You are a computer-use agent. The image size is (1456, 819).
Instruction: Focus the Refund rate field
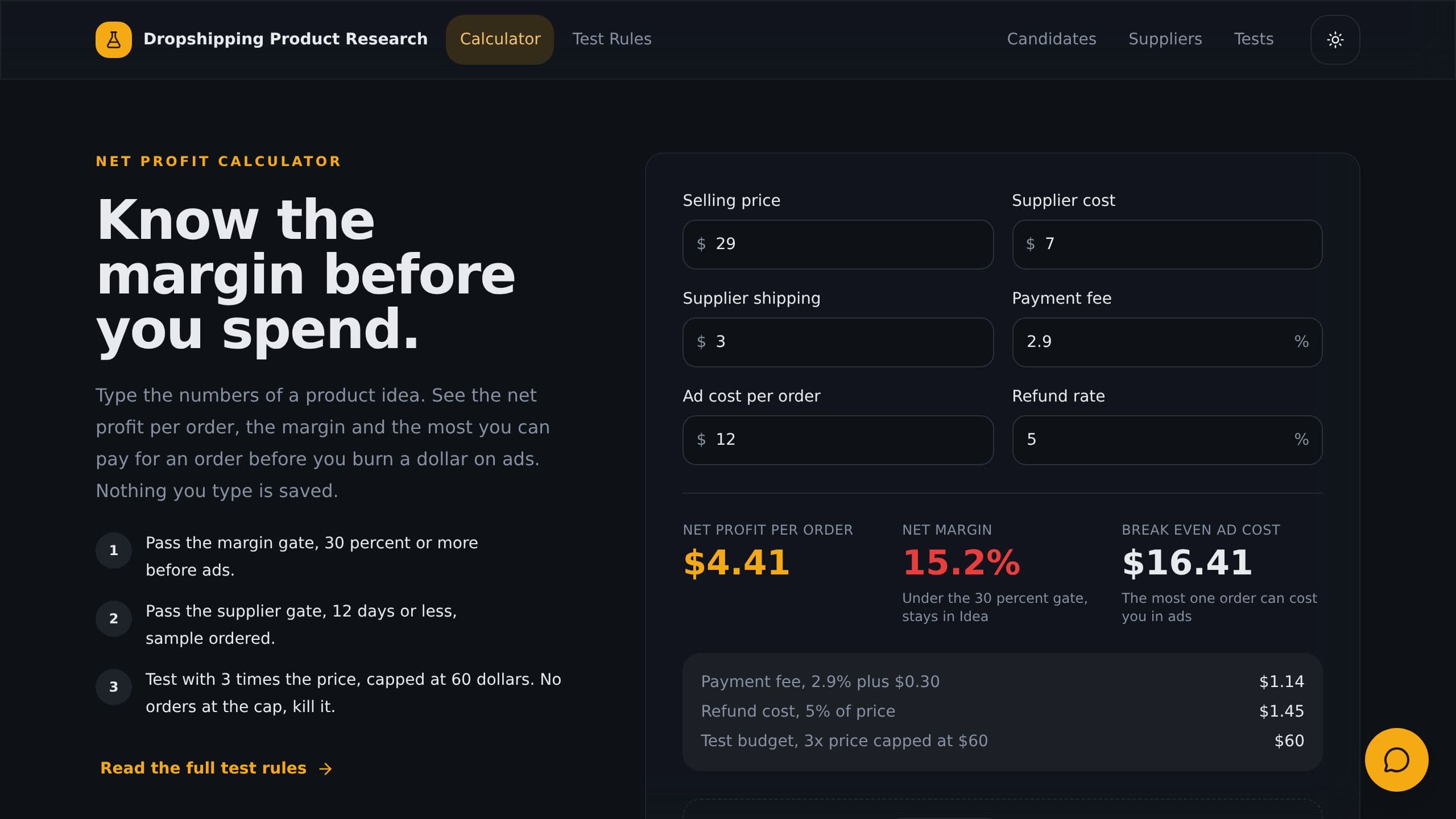(x=1167, y=440)
